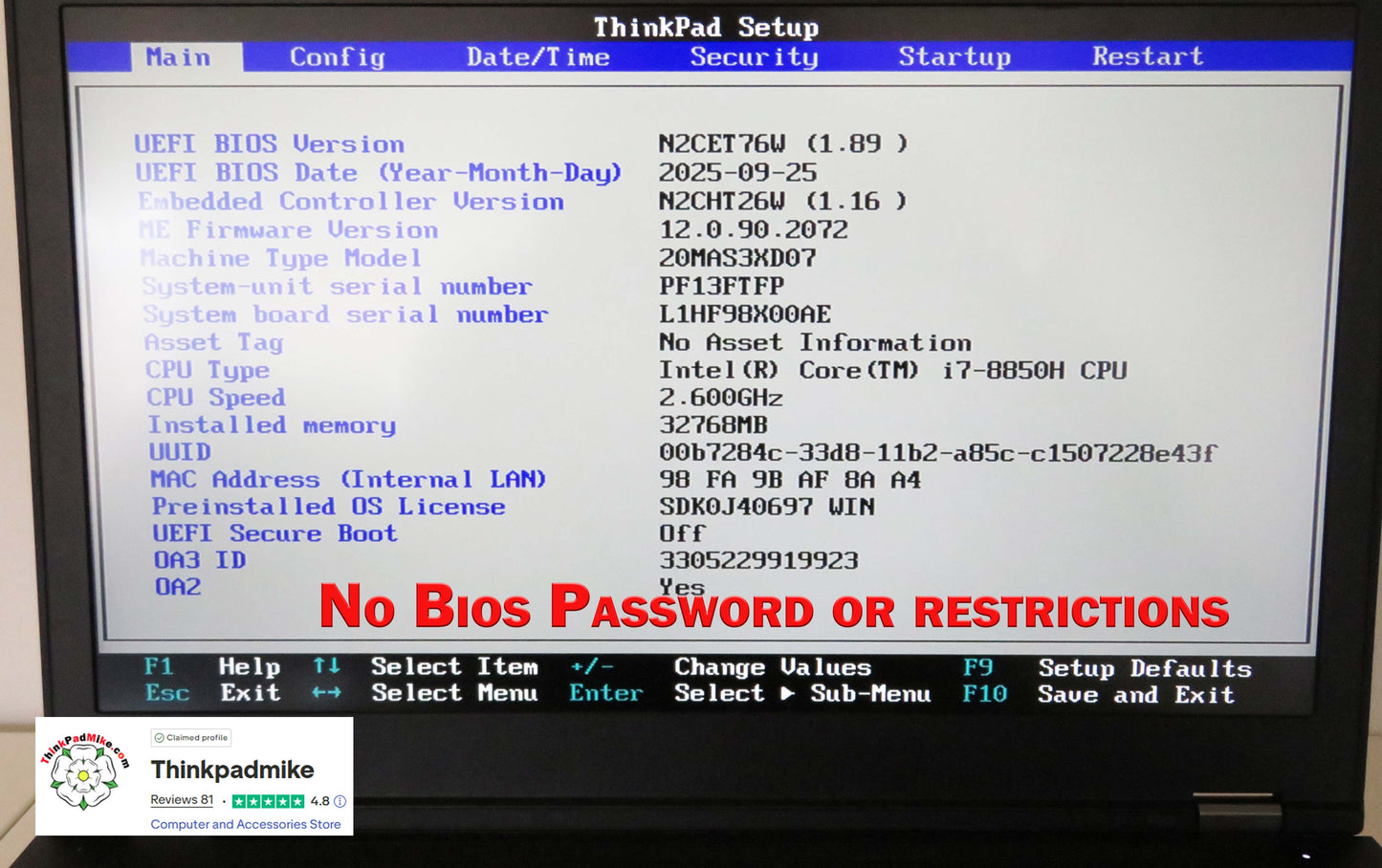Click the OA2 label
The width and height of the screenshot is (1382, 868).
point(178,587)
